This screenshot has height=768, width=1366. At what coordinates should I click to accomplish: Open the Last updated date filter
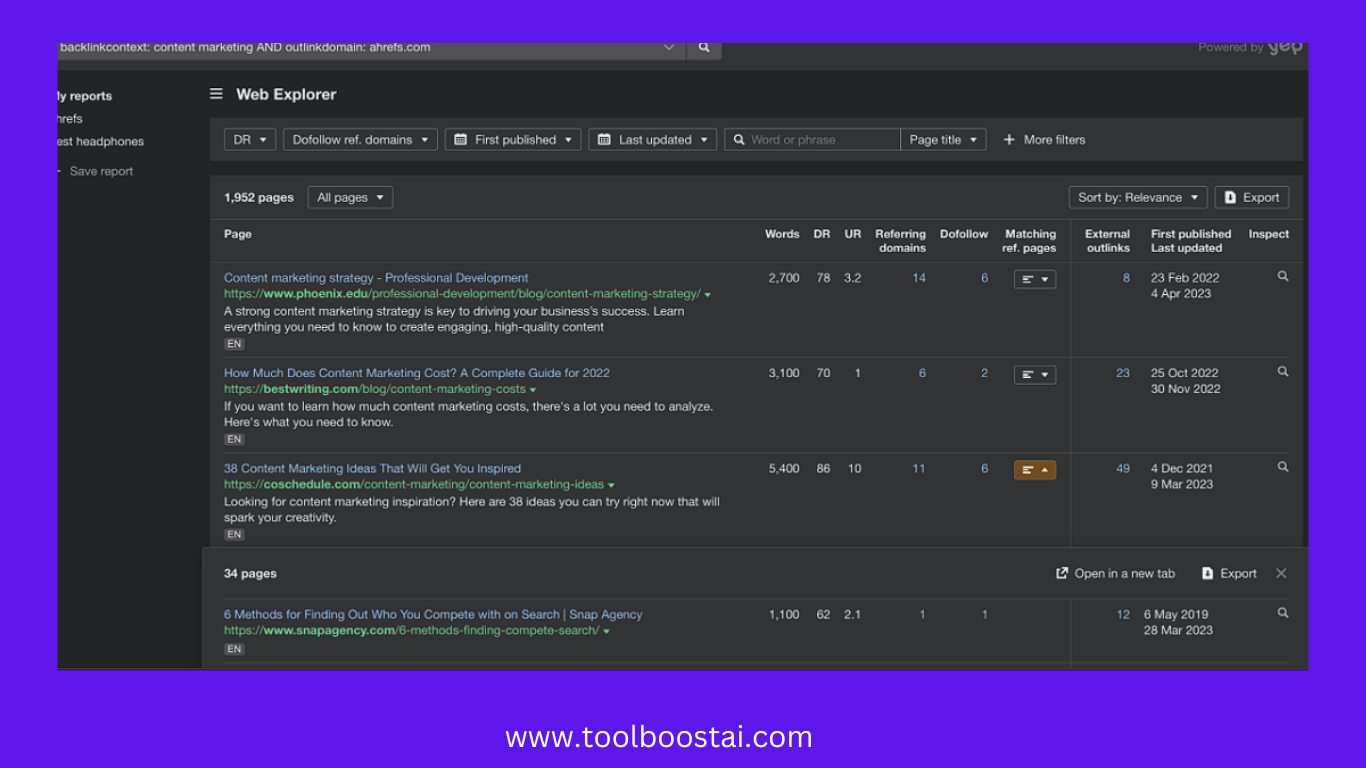pos(652,140)
